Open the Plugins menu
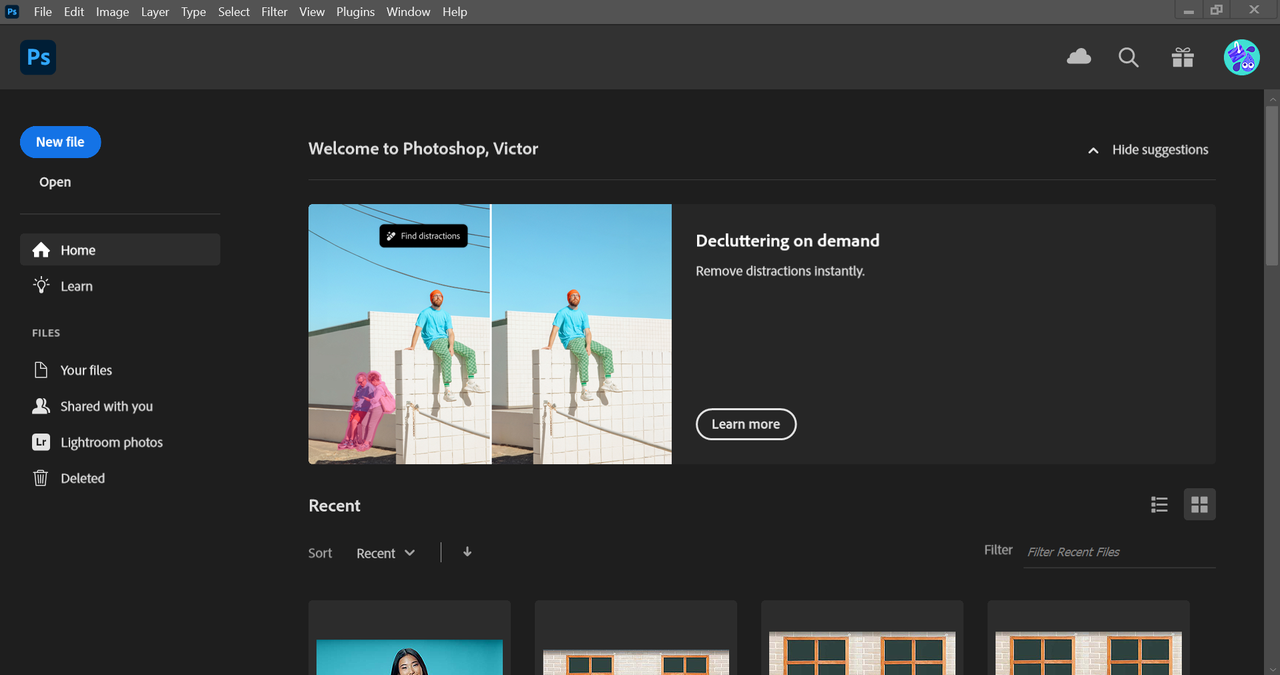This screenshot has height=675, width=1280. tap(355, 12)
